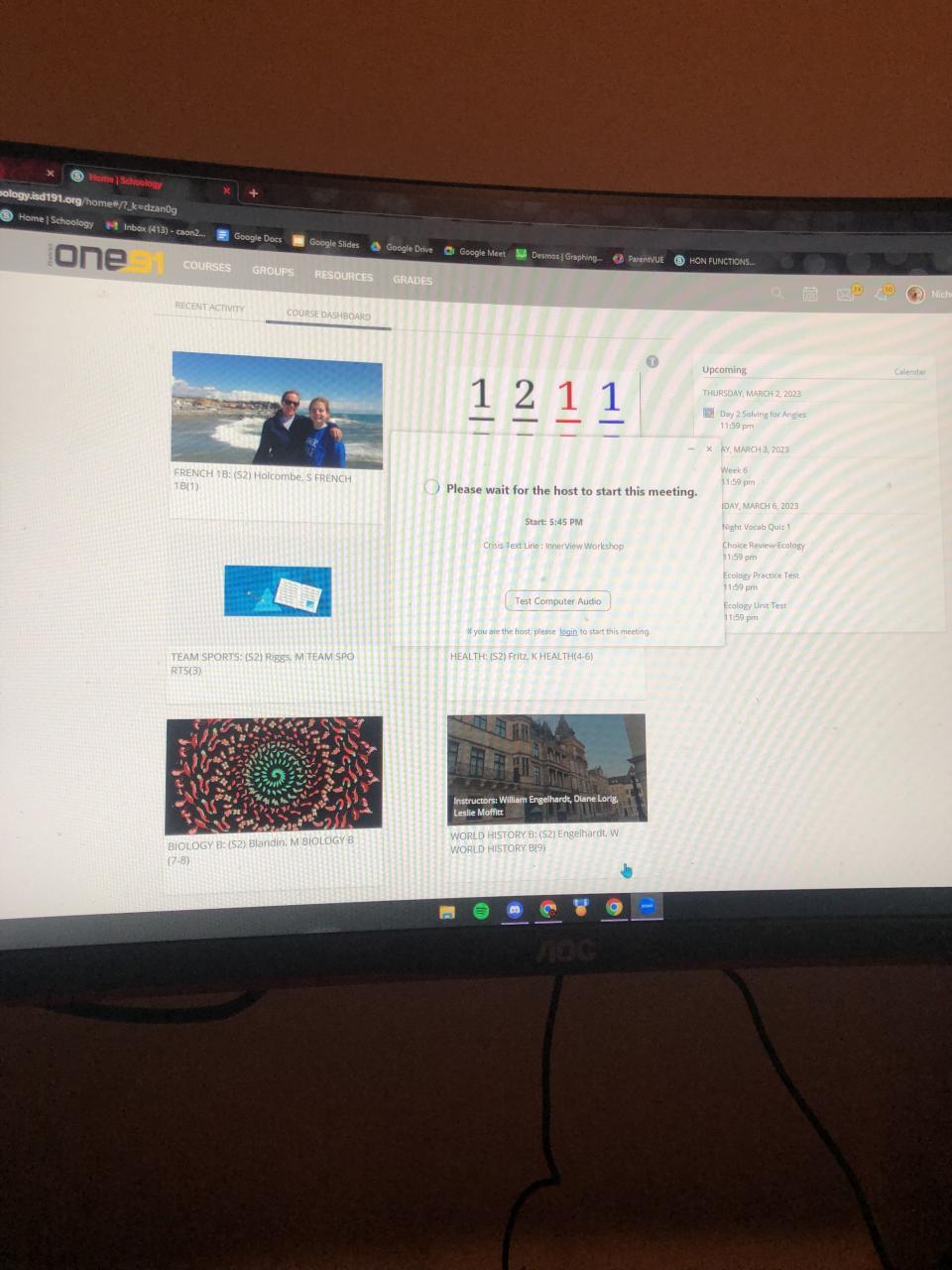Open the FRENCH 1B: (S2) Holcombe course title
This screenshot has width=952, height=1270.
(x=263, y=481)
